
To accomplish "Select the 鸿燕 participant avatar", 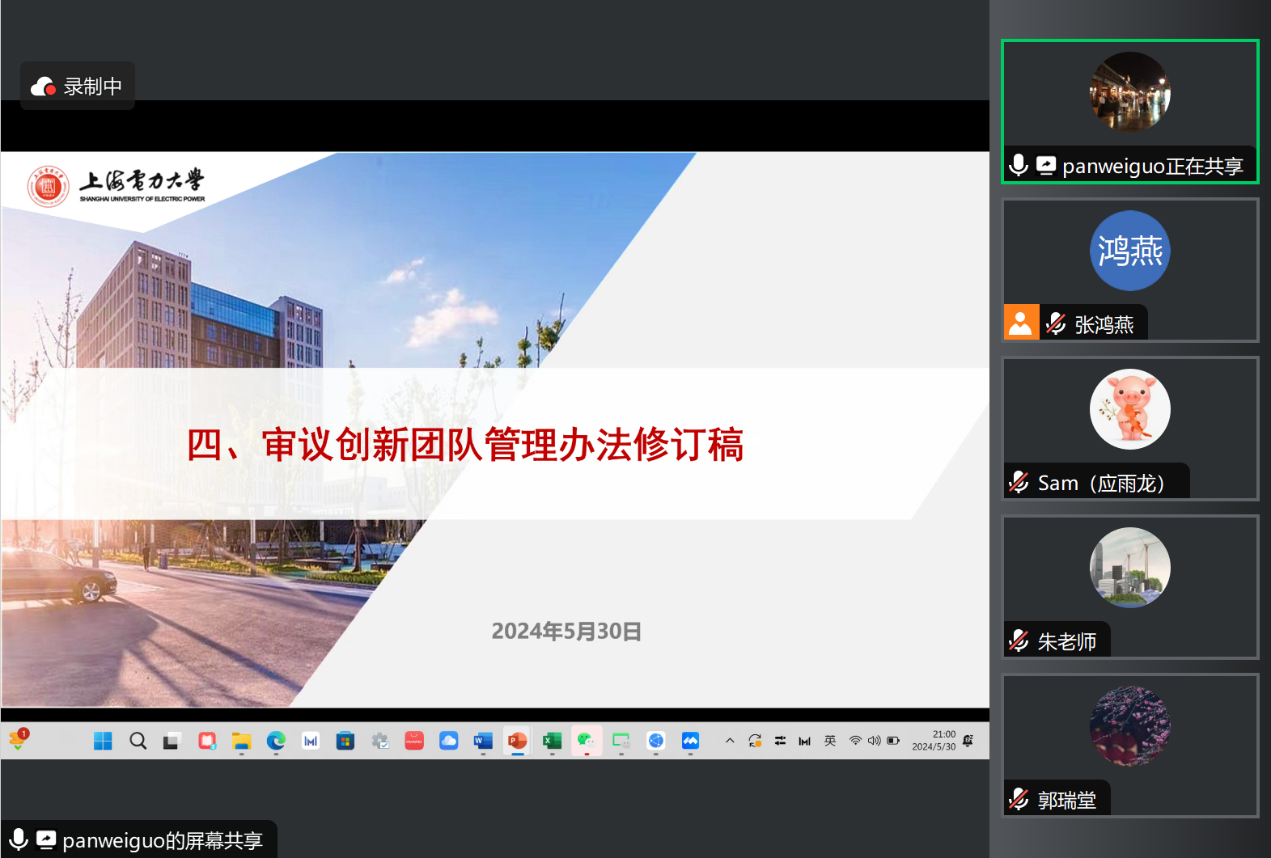I will (1129, 251).
